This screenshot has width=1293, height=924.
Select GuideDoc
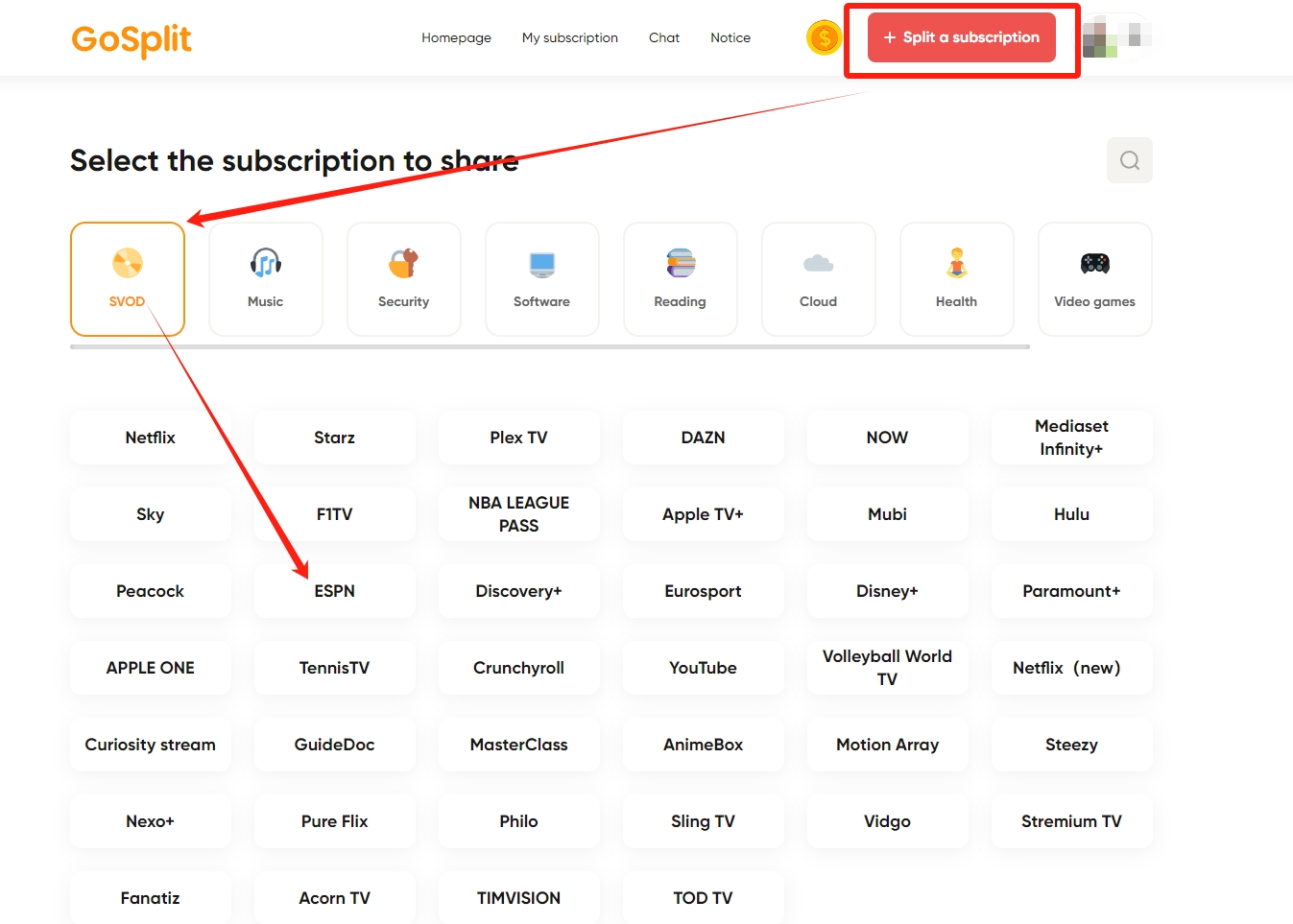coord(335,745)
